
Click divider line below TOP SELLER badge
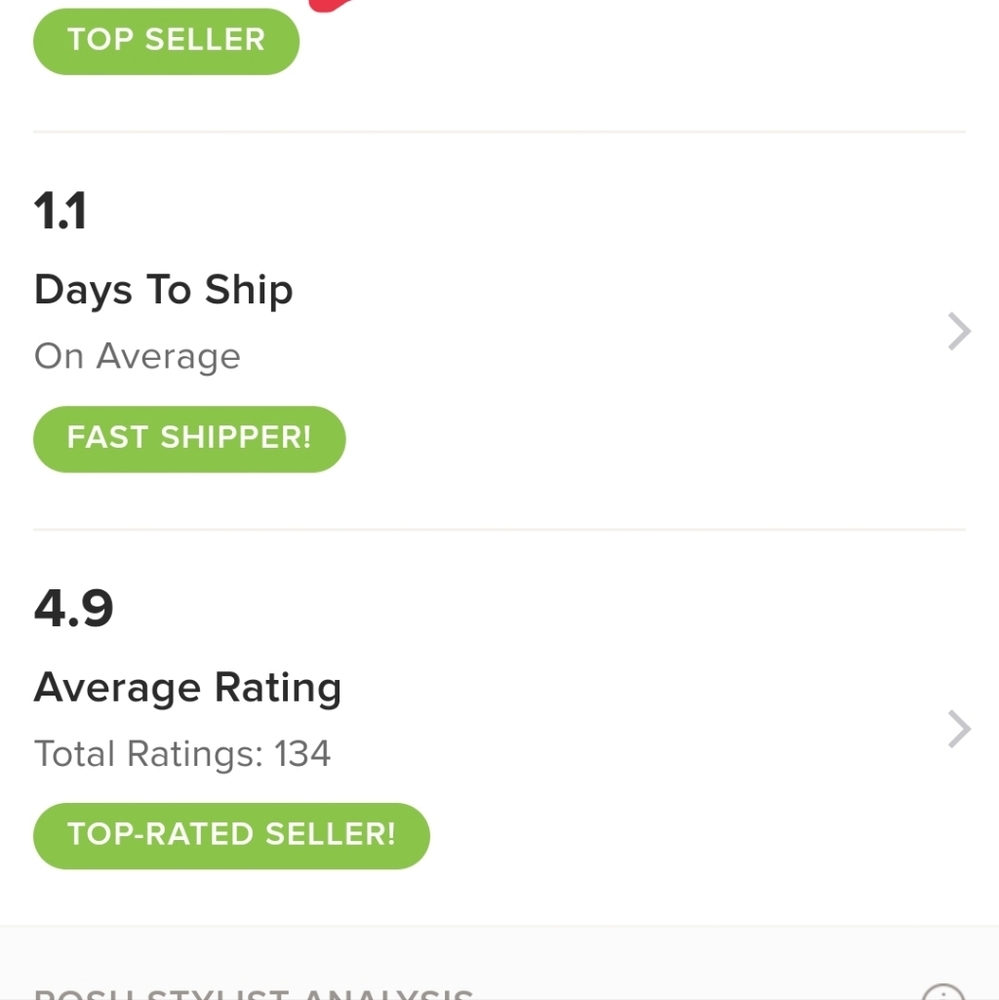(x=499, y=131)
